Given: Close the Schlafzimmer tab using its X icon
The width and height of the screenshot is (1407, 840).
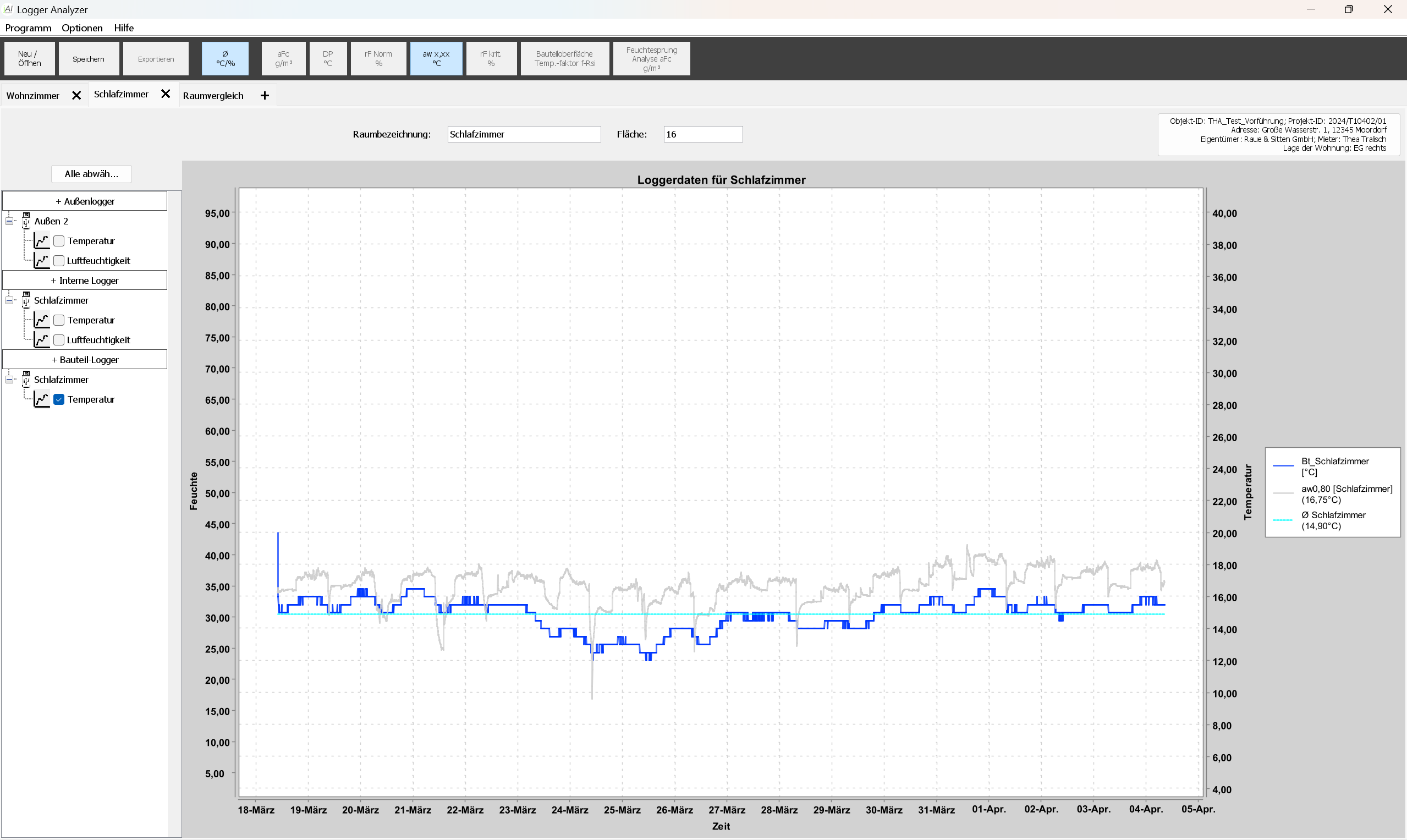Looking at the screenshot, I should click(x=165, y=94).
